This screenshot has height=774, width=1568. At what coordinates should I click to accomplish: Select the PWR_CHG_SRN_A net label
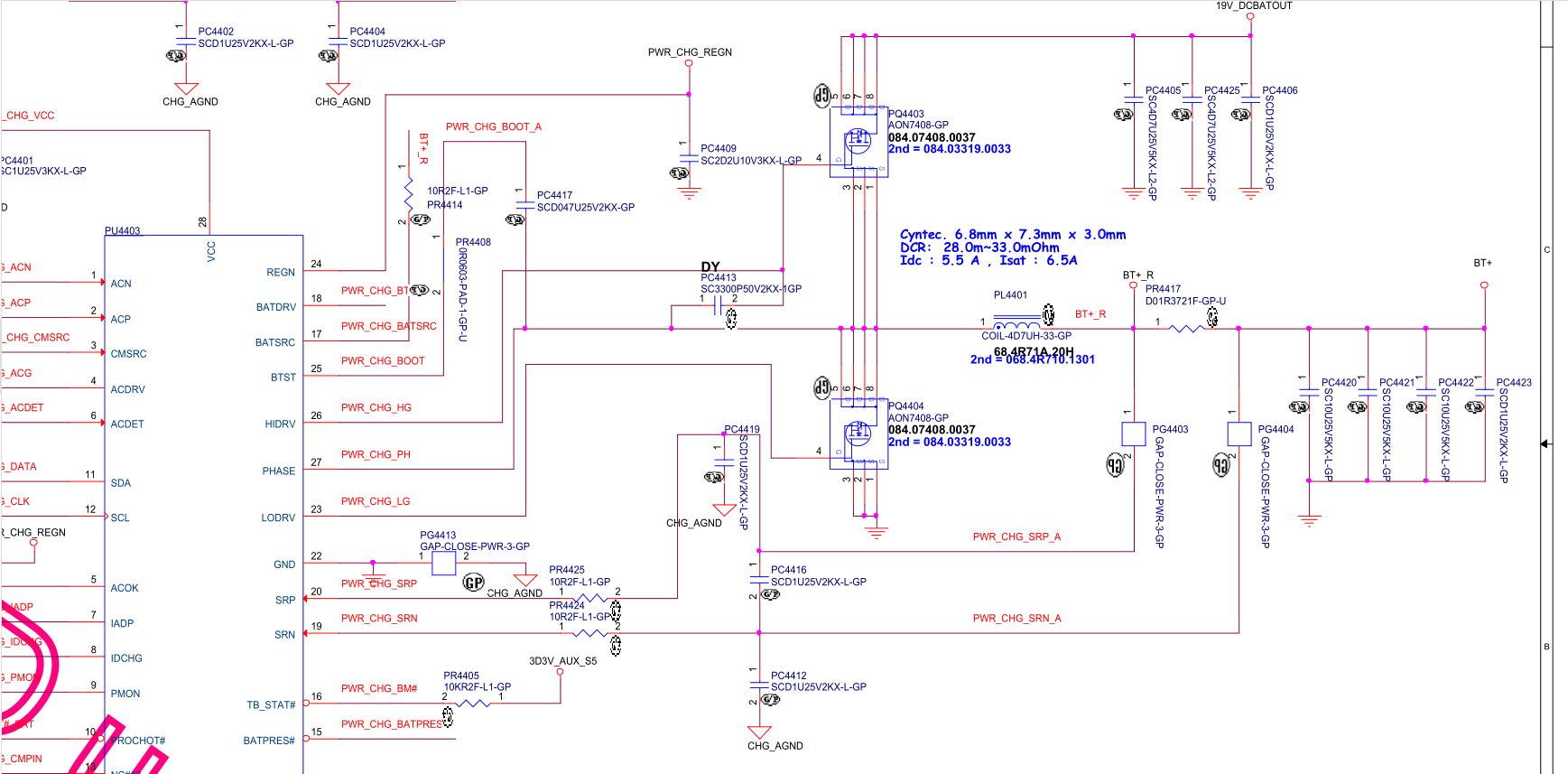point(1017,619)
